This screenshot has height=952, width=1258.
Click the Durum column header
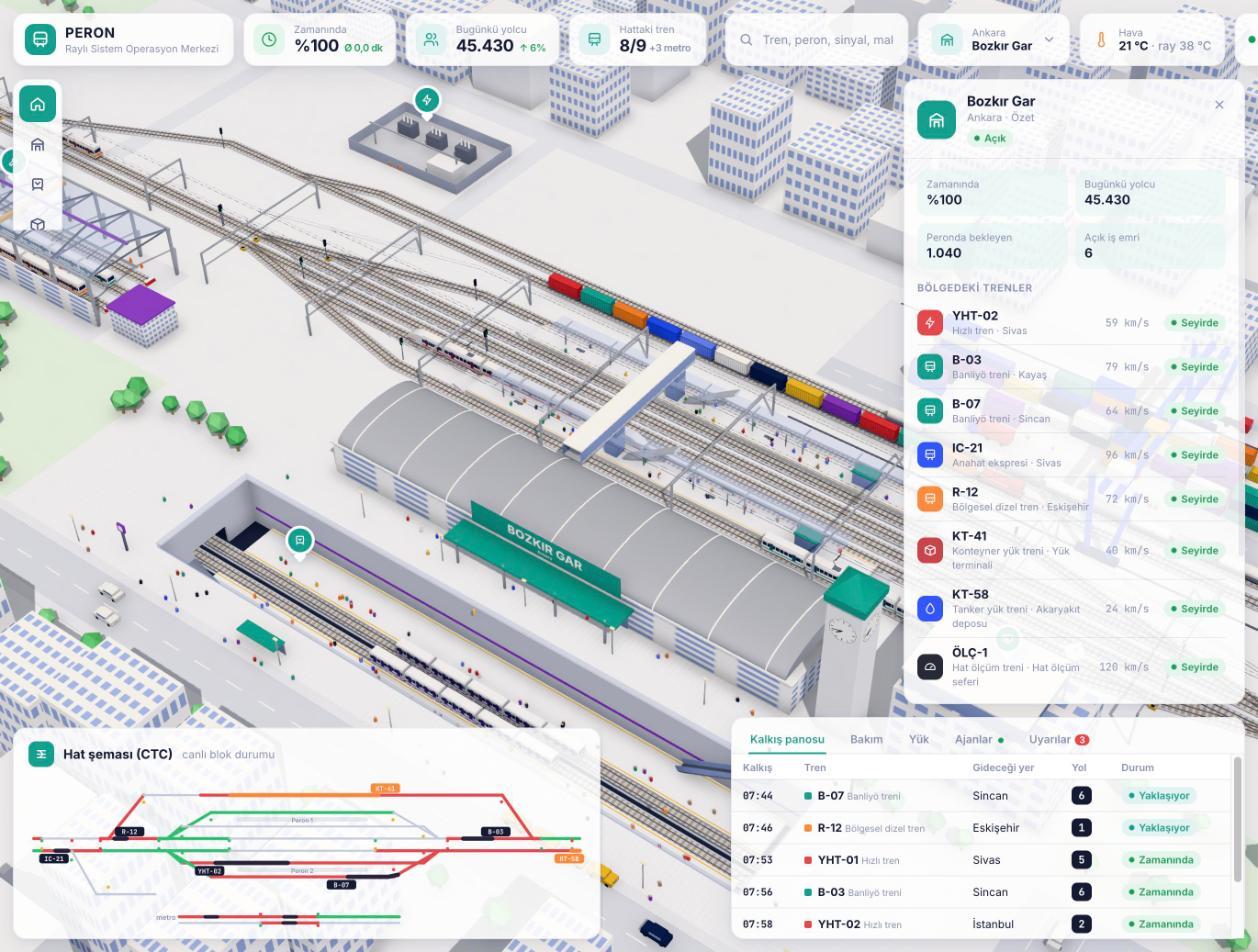1137,767
